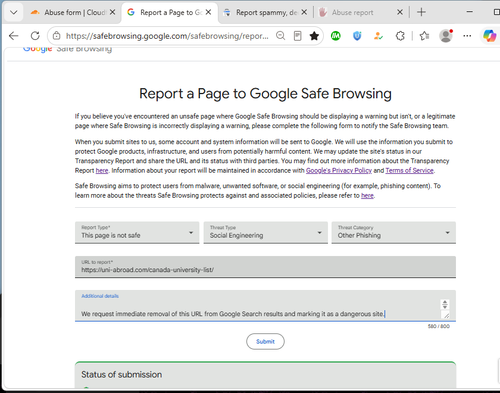The height and width of the screenshot is (393, 500).
Task: Open the browser Settings and more menu
Action: click(x=467, y=36)
